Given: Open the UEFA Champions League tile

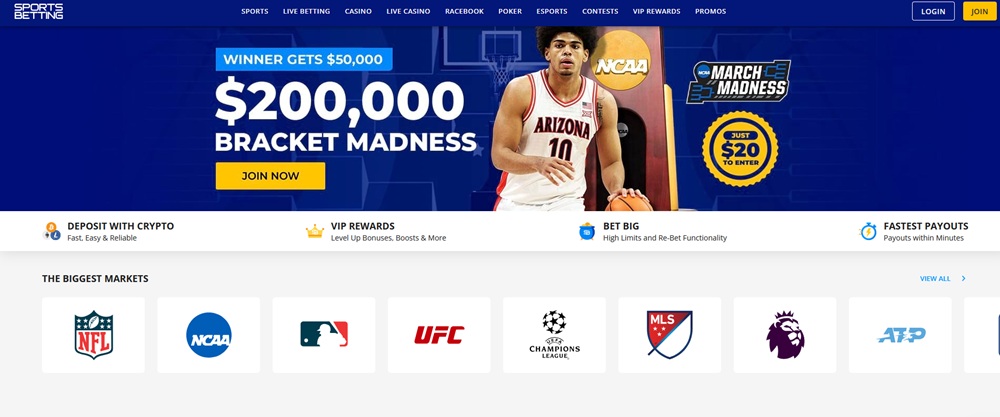Looking at the screenshot, I should tap(554, 335).
